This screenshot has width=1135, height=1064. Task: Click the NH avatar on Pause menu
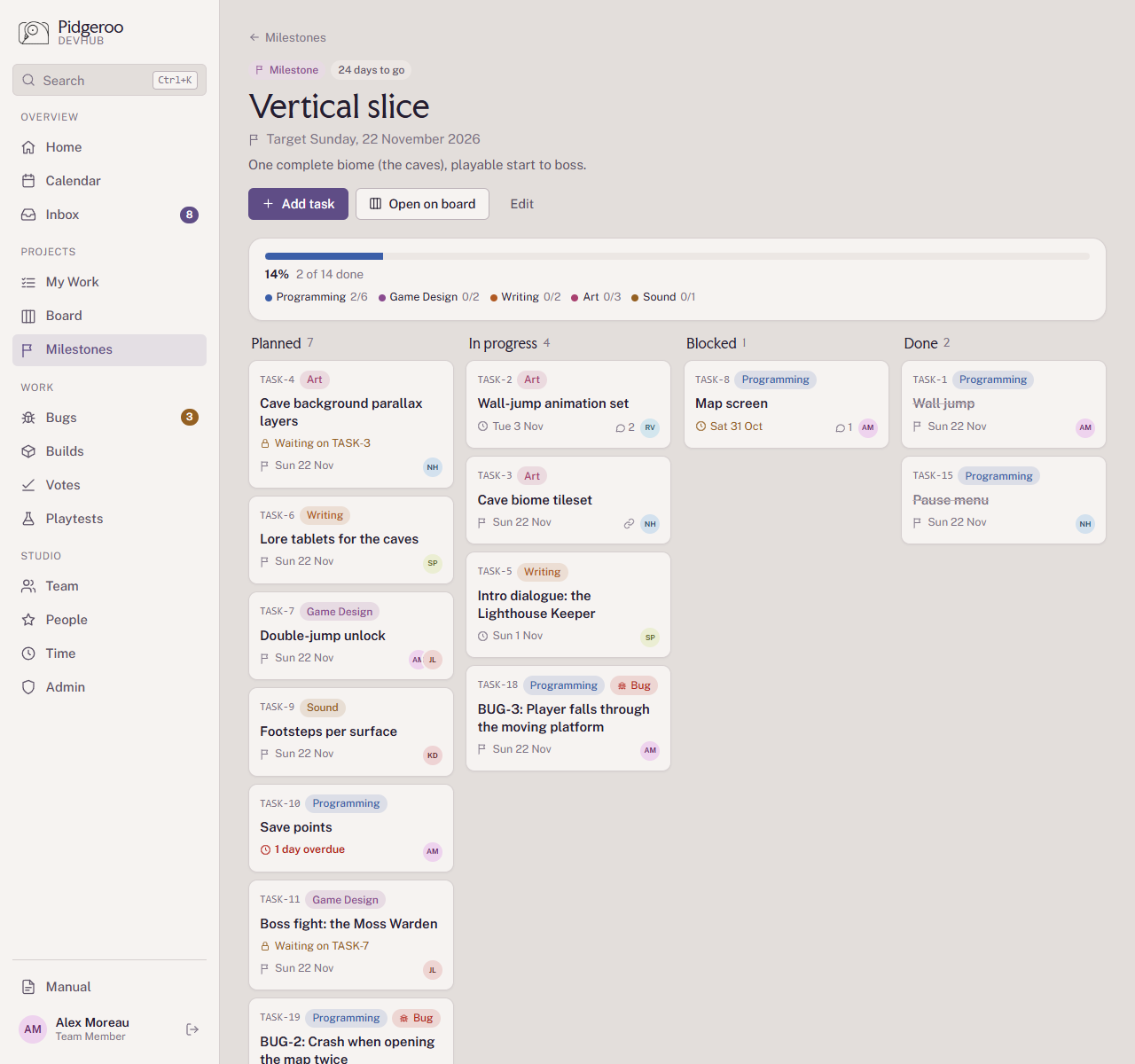point(1085,524)
